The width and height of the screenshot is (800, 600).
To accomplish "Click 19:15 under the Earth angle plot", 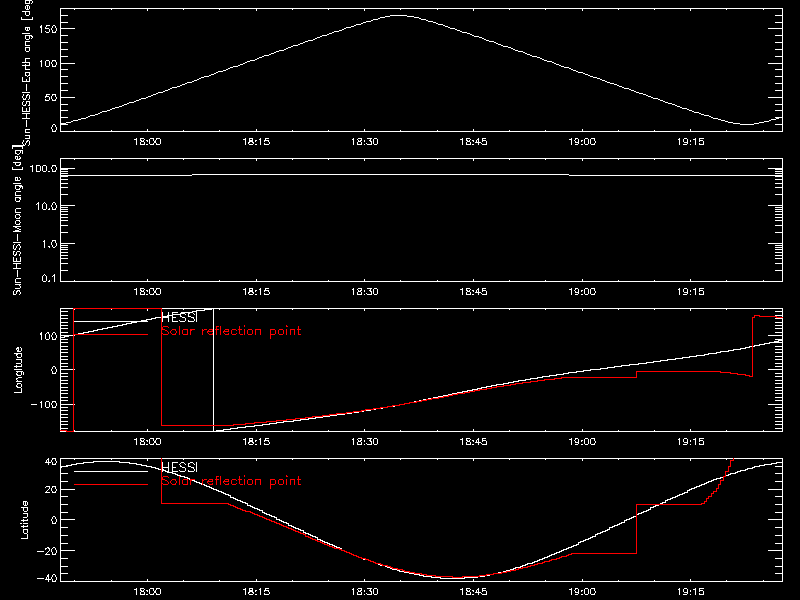I will coord(691,142).
